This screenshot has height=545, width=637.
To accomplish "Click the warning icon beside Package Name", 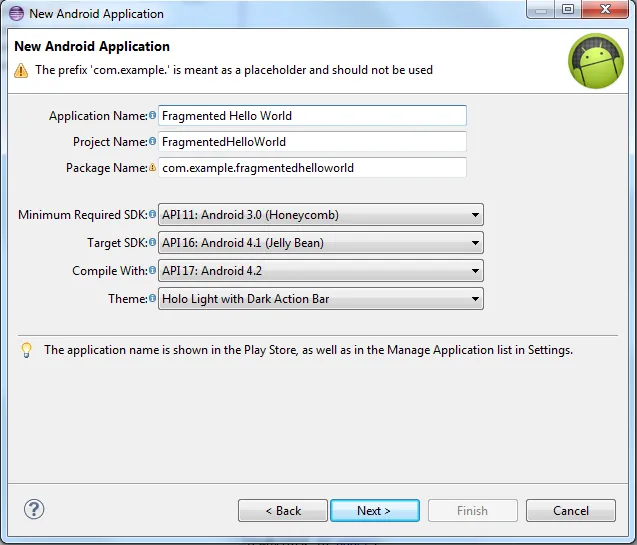I will pos(153,168).
